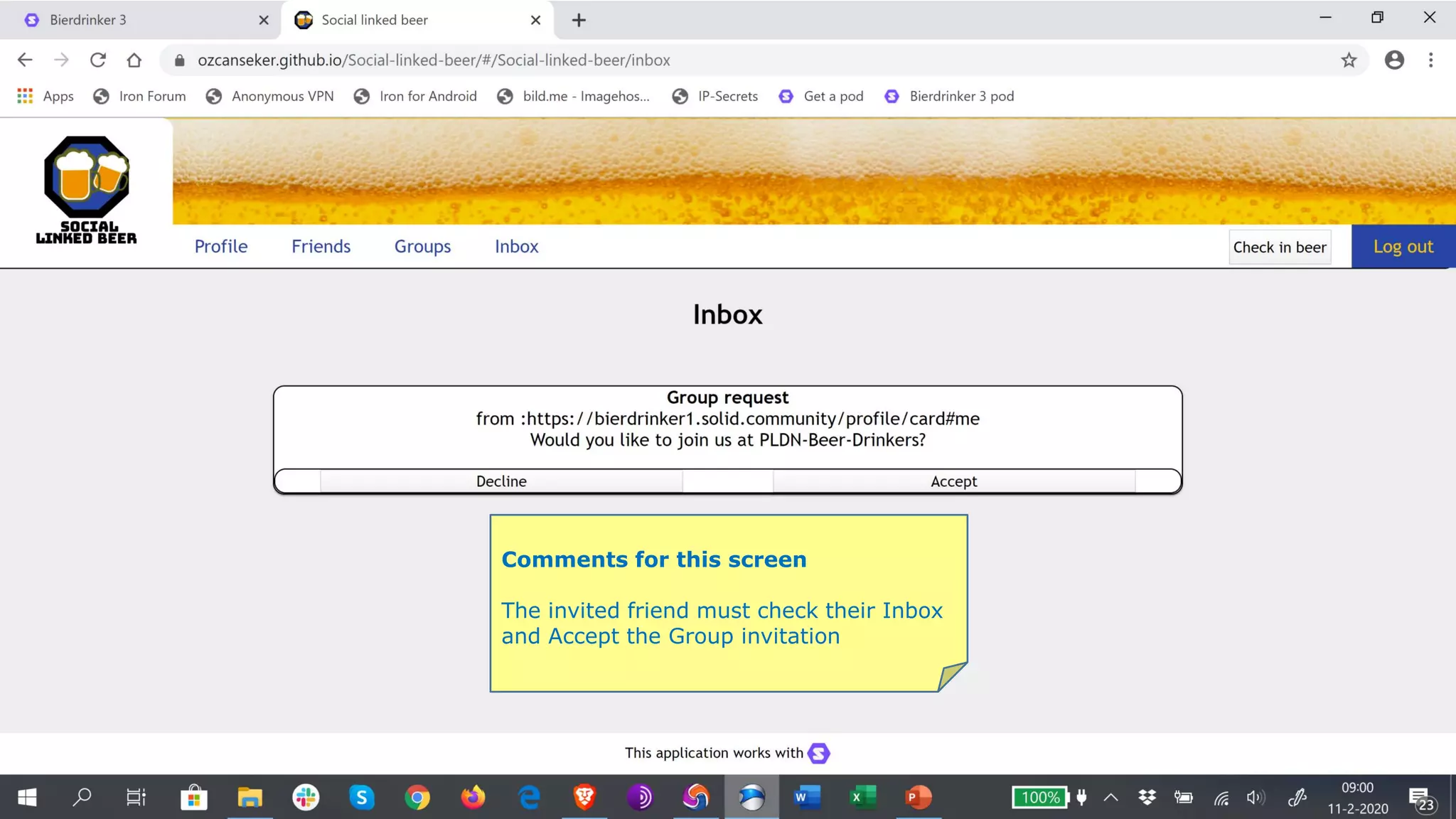The image size is (1456, 819).
Task: Open Windows taskbar search
Action: point(82,797)
